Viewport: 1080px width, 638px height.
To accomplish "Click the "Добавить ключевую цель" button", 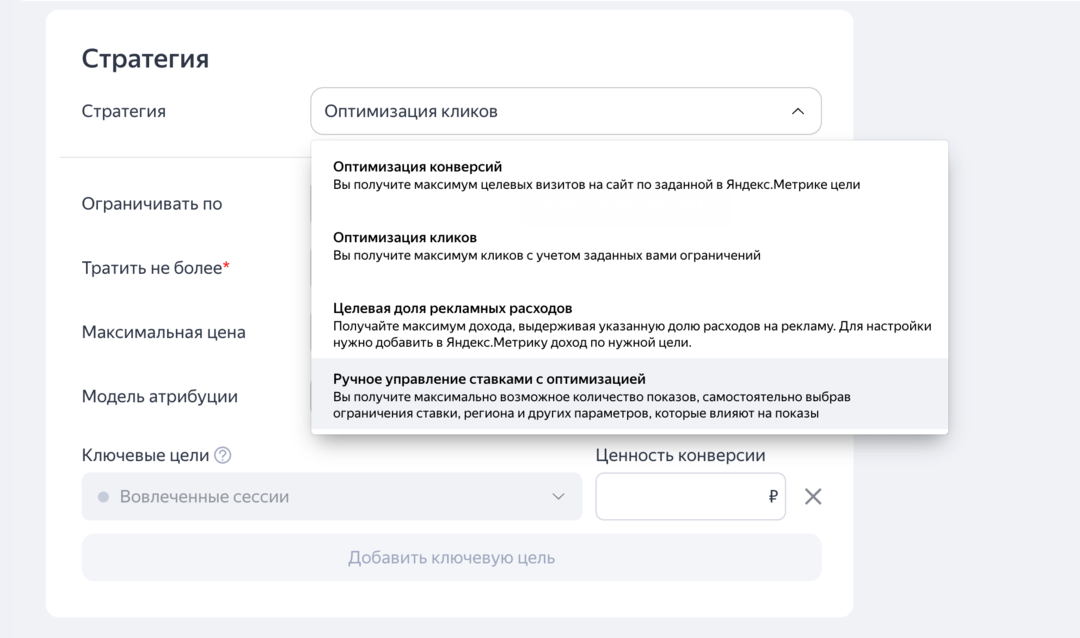I will pos(451,557).
